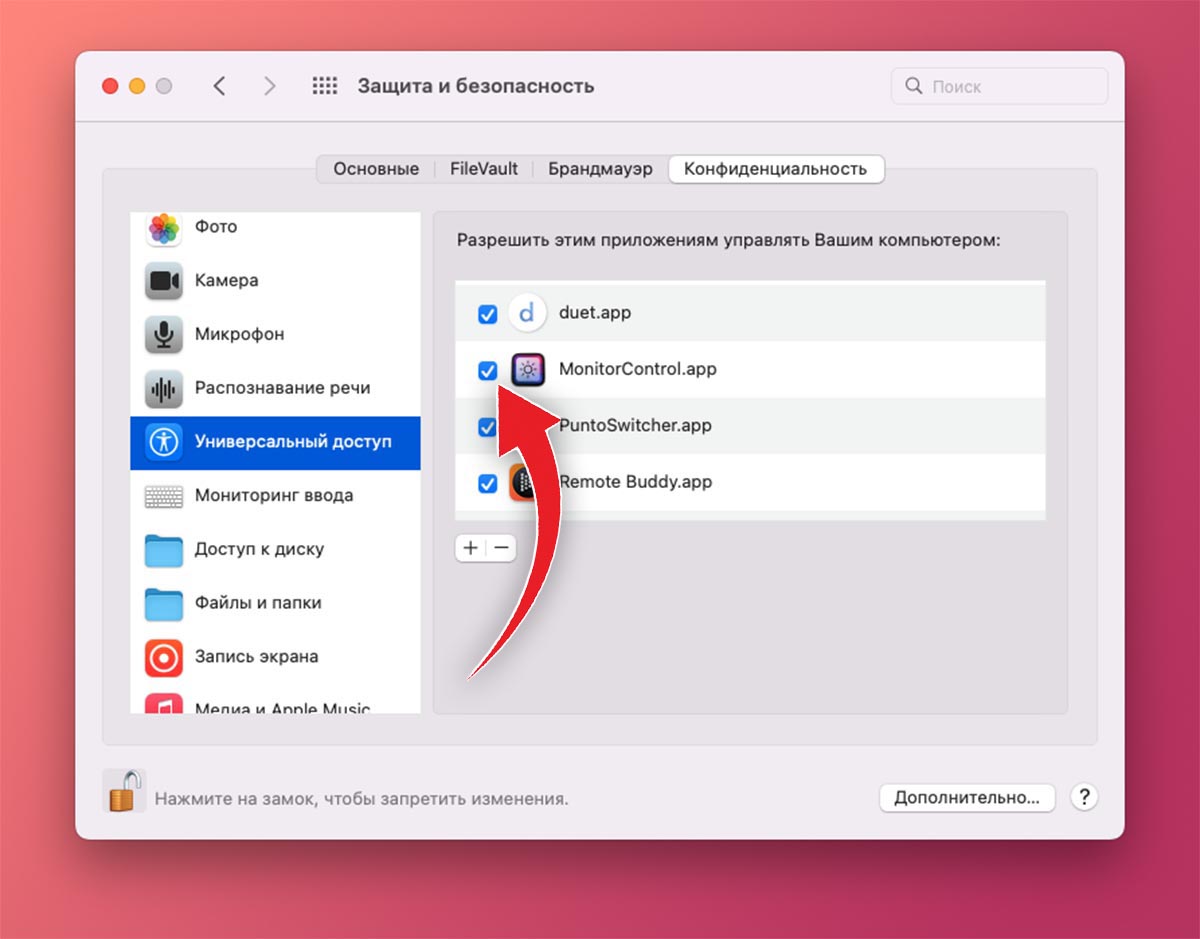
Task: Toggle the PuntoSwitcher.app checkbox
Action: pos(487,427)
